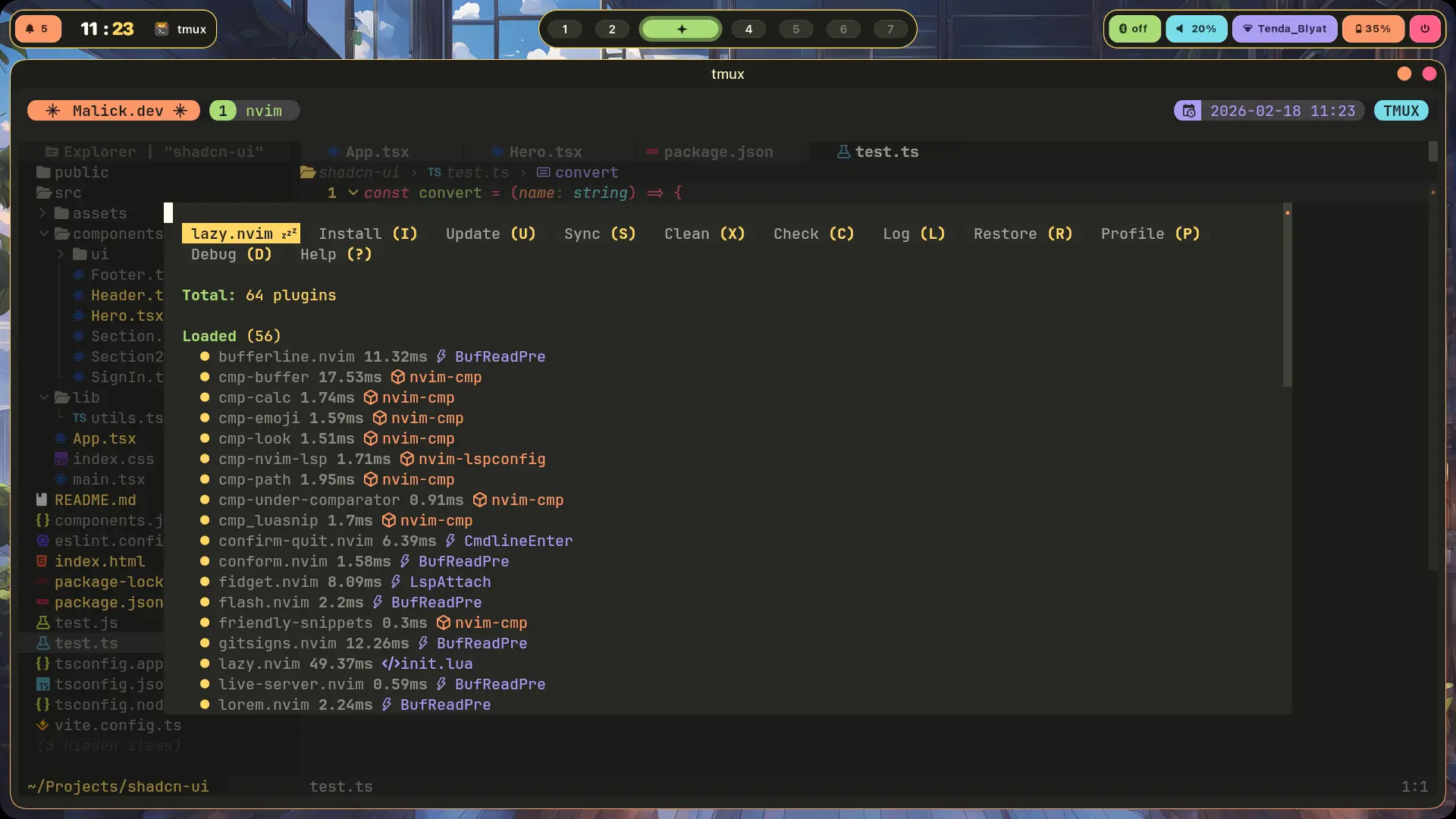Click the battery 35% indicator
The width and height of the screenshot is (1456, 819).
pyautogui.click(x=1373, y=29)
